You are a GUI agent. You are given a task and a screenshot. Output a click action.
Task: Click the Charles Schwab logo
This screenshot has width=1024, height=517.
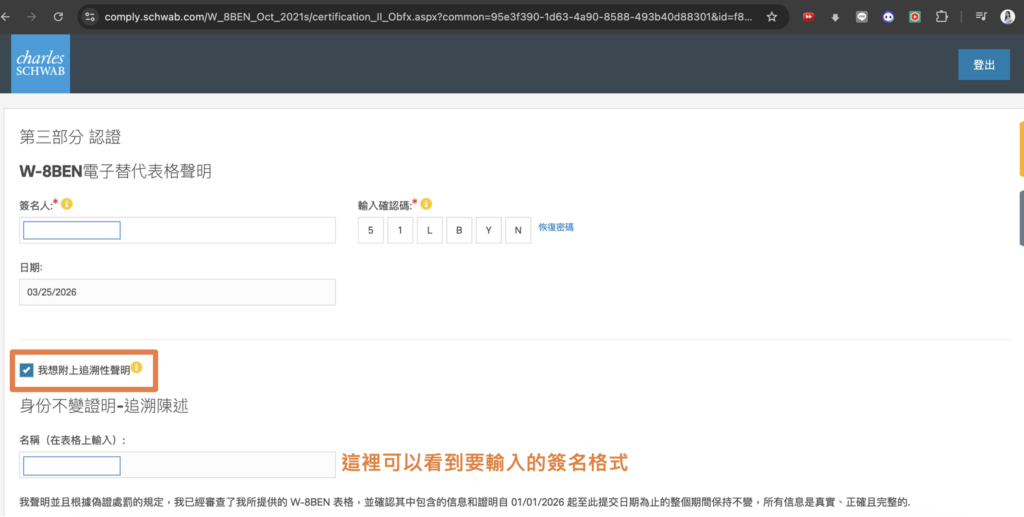tap(42, 64)
